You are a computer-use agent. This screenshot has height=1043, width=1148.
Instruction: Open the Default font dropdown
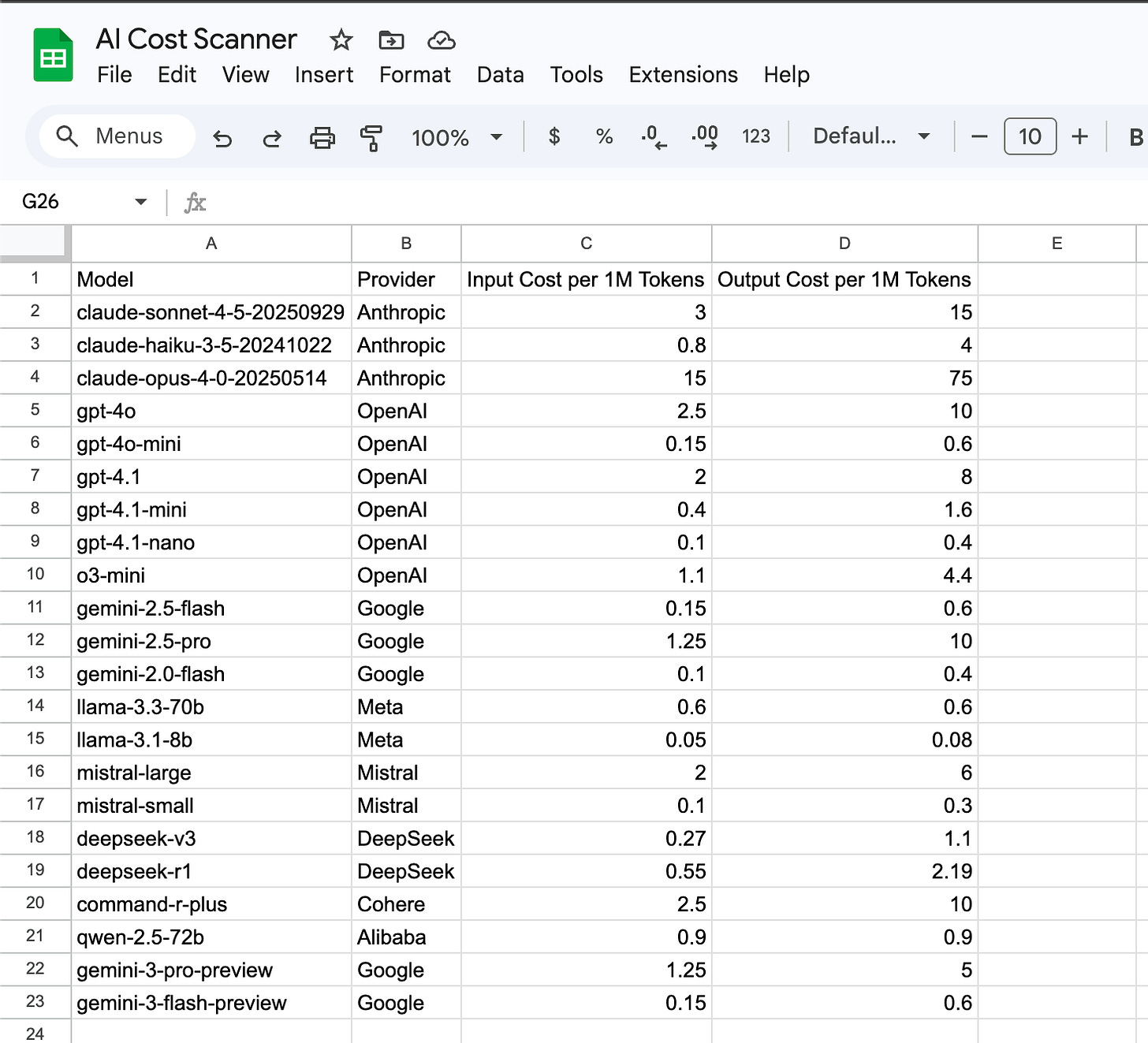pyautogui.click(x=871, y=136)
